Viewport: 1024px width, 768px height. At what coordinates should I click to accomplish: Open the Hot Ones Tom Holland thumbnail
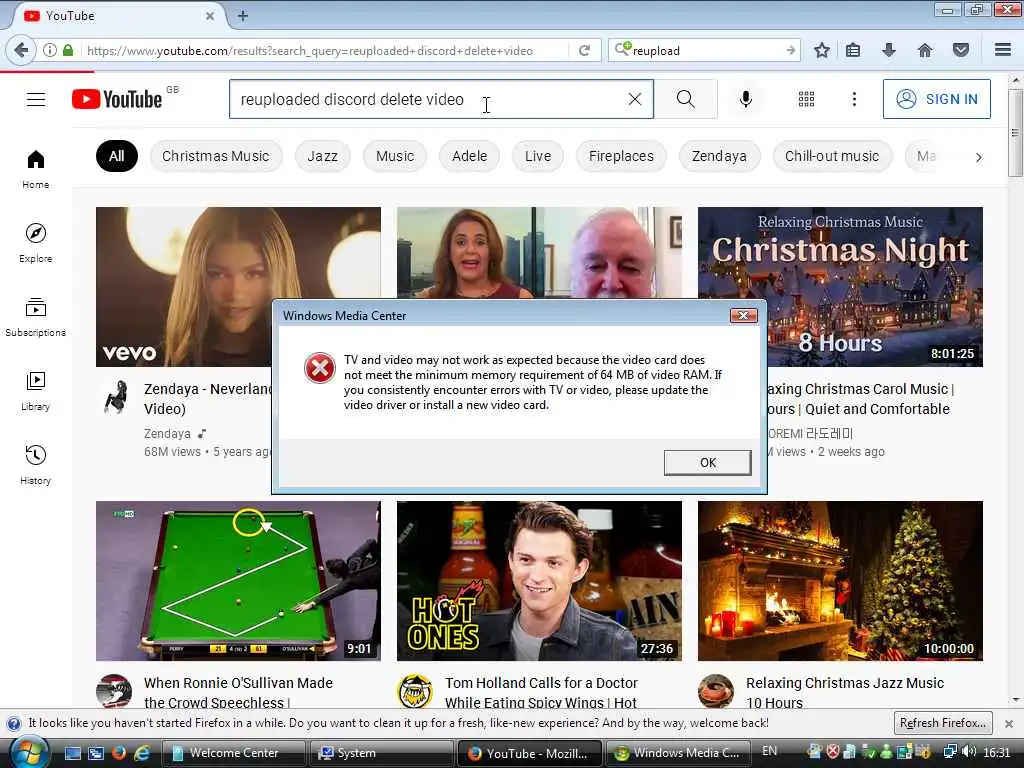539,581
